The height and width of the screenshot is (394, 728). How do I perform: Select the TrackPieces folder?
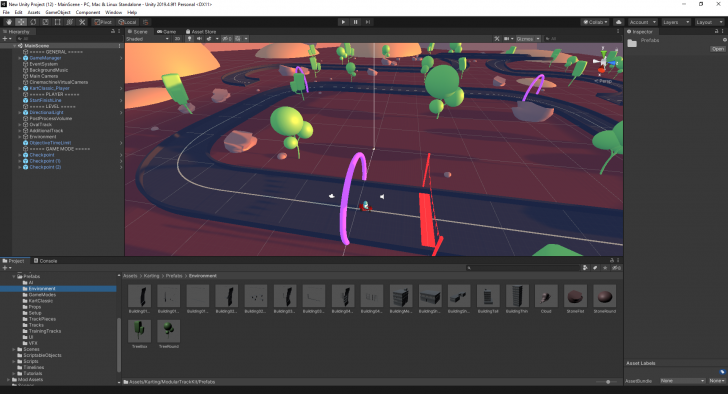point(42,319)
